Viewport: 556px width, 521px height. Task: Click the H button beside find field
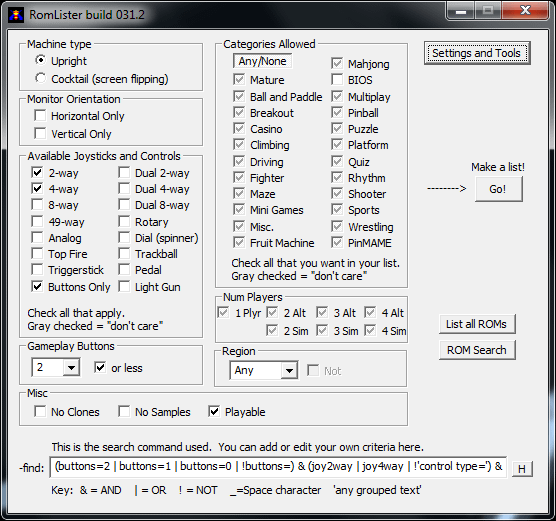pyautogui.click(x=522, y=469)
